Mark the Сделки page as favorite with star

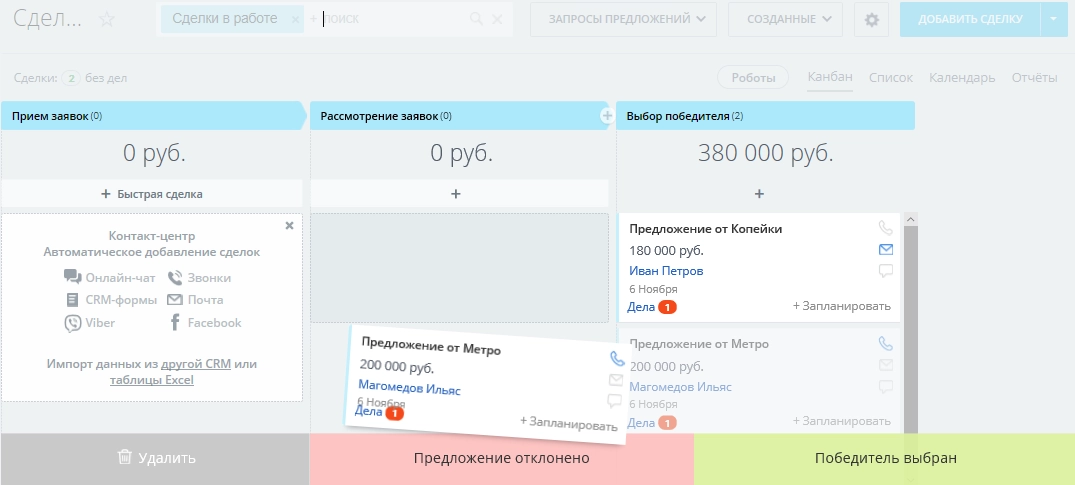[x=107, y=19]
